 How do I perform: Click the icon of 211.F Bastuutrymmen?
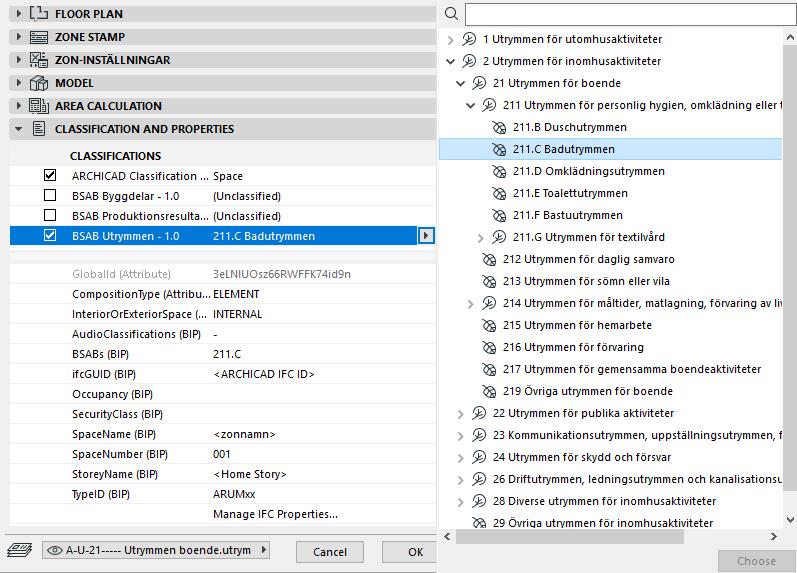coord(499,215)
